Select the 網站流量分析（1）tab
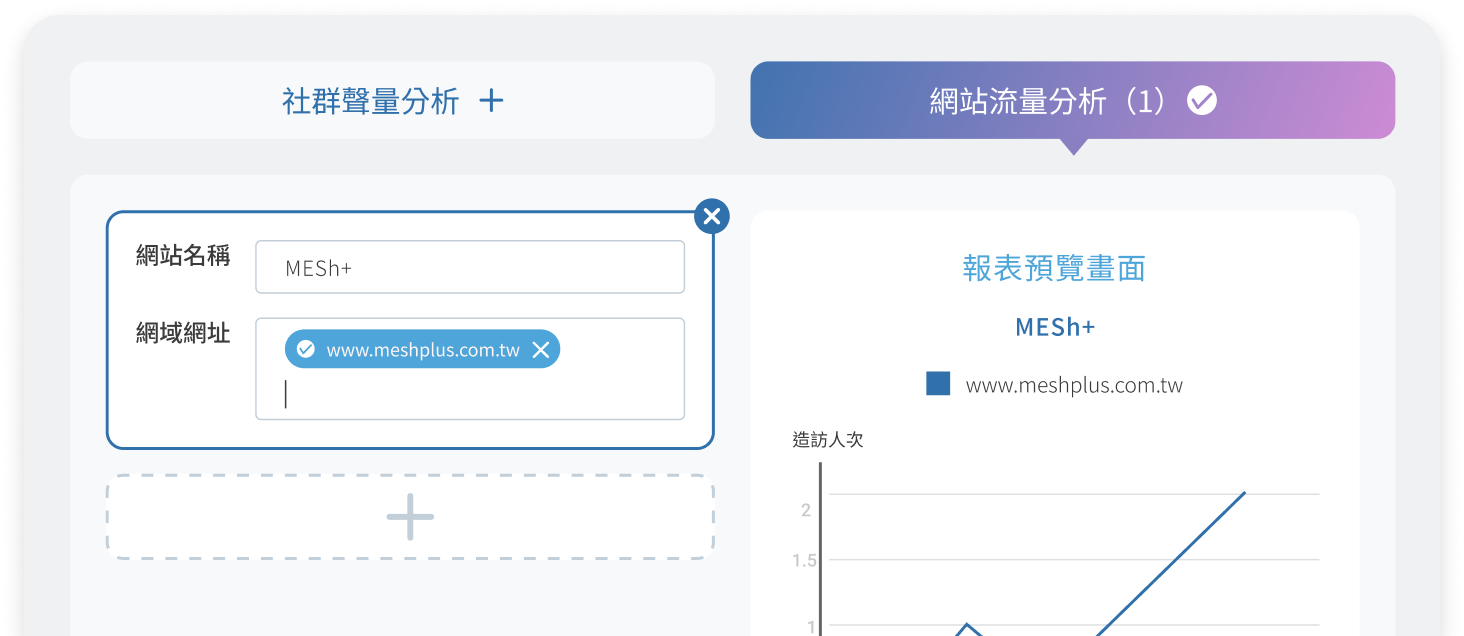Viewport: 1464px width, 636px height. pyautogui.click(x=1050, y=101)
